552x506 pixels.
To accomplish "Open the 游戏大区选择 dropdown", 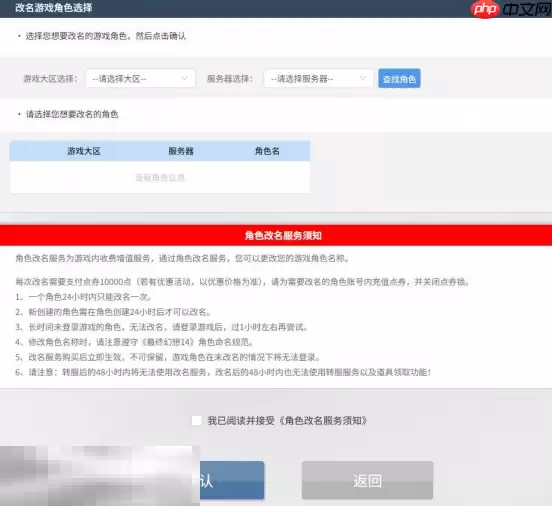I will (x=140, y=78).
